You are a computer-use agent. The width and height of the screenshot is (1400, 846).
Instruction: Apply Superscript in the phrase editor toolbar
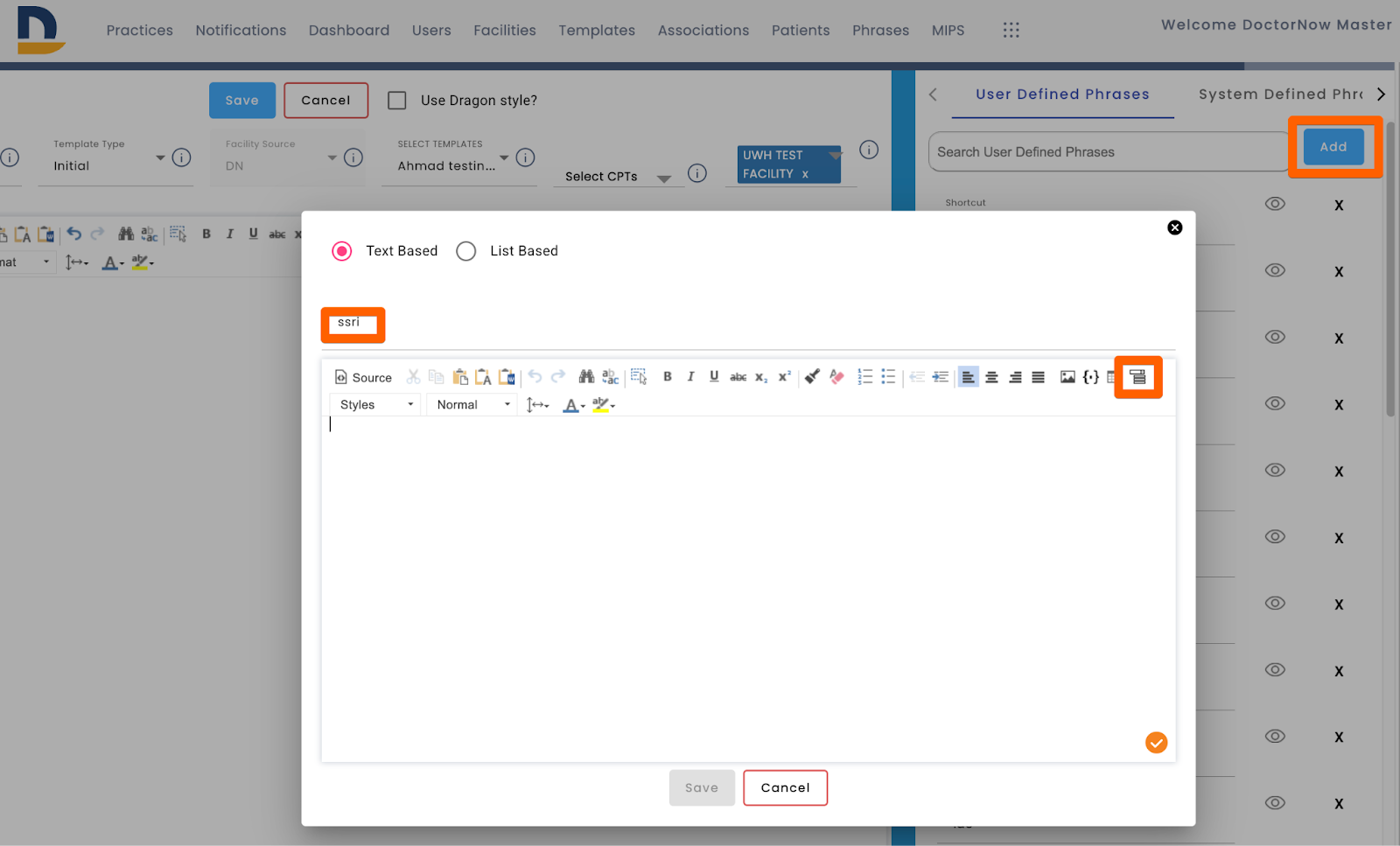click(785, 377)
